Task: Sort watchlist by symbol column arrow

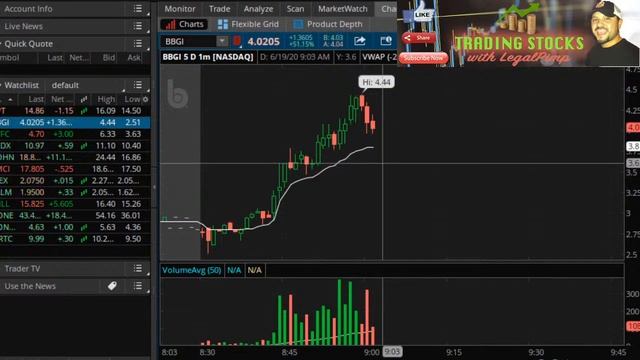Action: (10, 100)
